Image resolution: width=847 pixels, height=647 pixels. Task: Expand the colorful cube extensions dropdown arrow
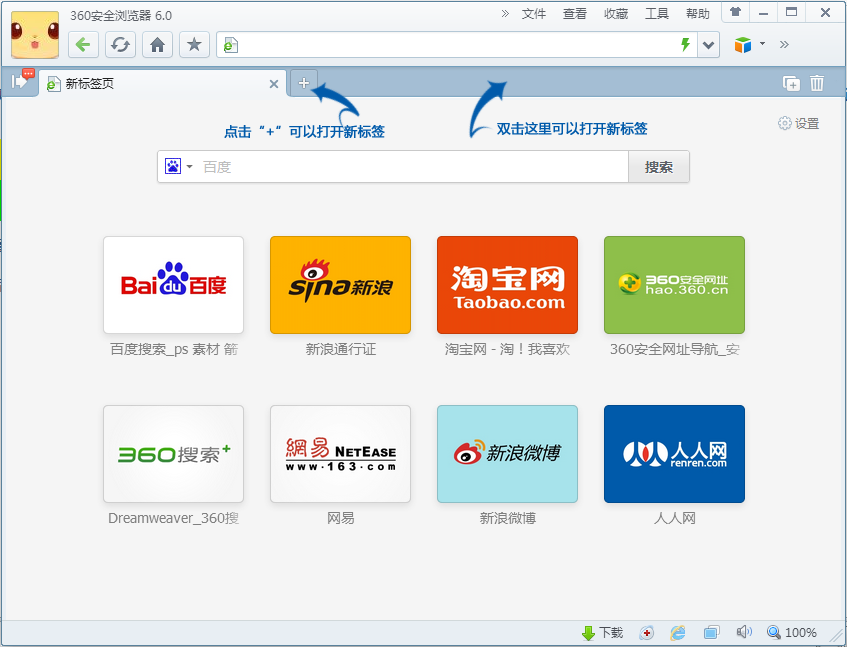(762, 44)
